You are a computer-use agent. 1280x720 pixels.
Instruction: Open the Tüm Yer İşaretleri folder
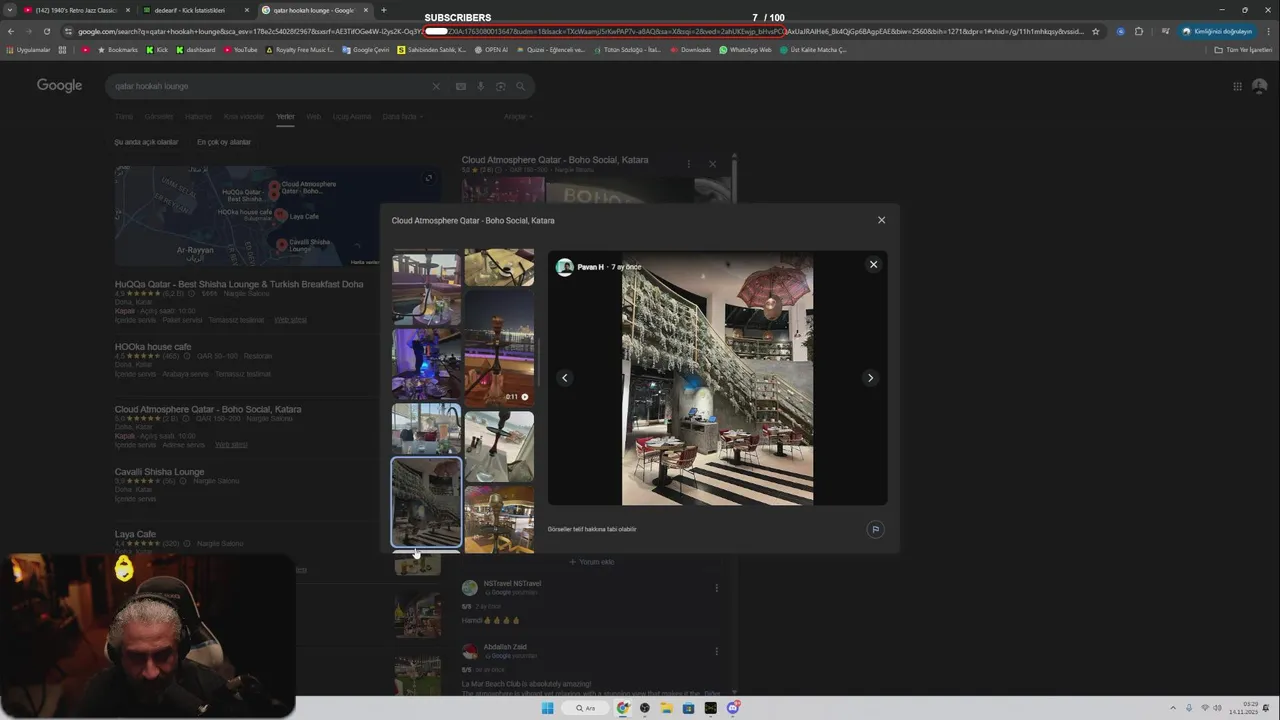pyautogui.click(x=1243, y=50)
